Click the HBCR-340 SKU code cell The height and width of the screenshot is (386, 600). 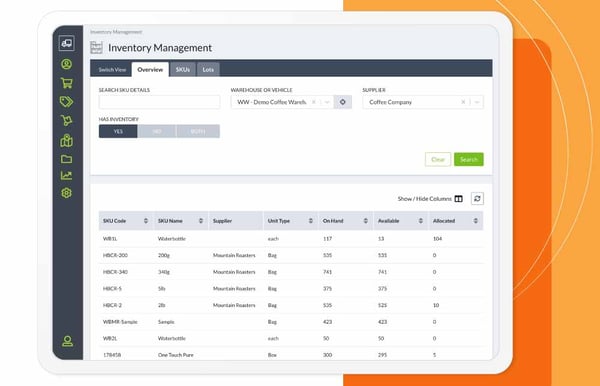tap(115, 272)
